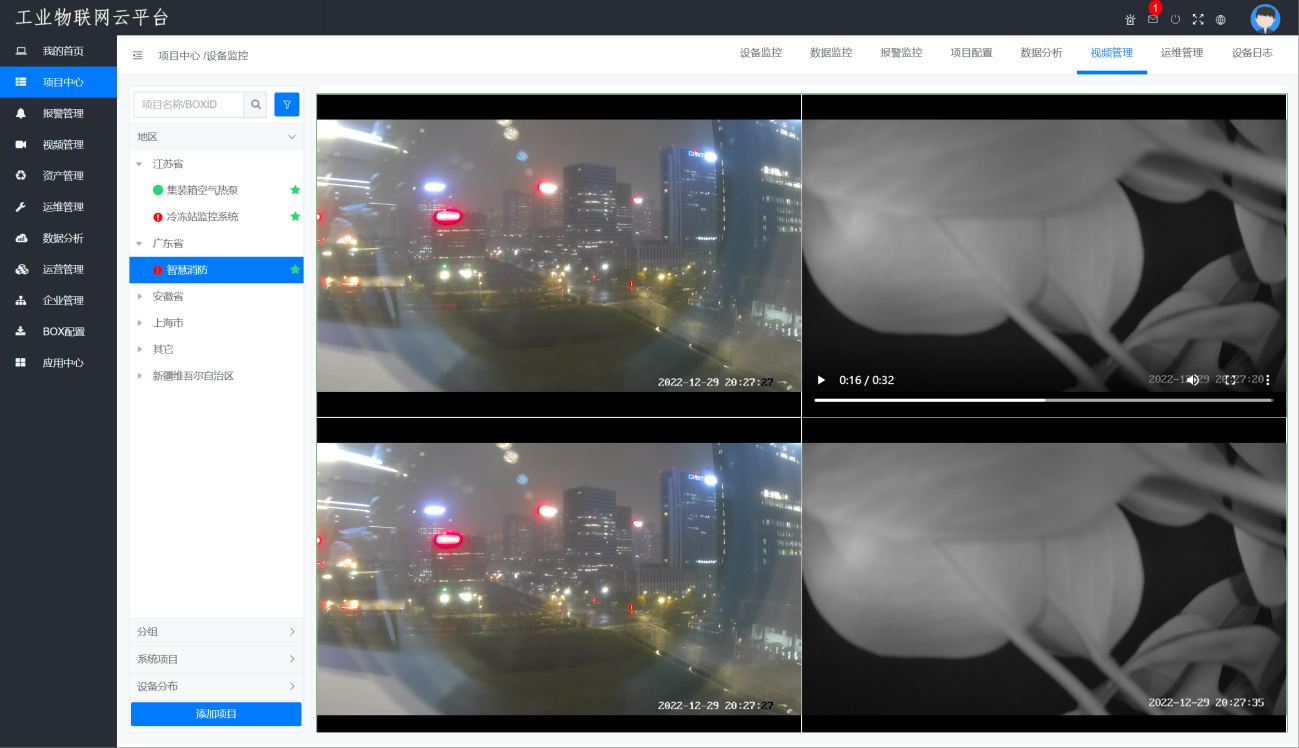
Task: Switch to 设备日志 tab
Action: click(x=1252, y=53)
